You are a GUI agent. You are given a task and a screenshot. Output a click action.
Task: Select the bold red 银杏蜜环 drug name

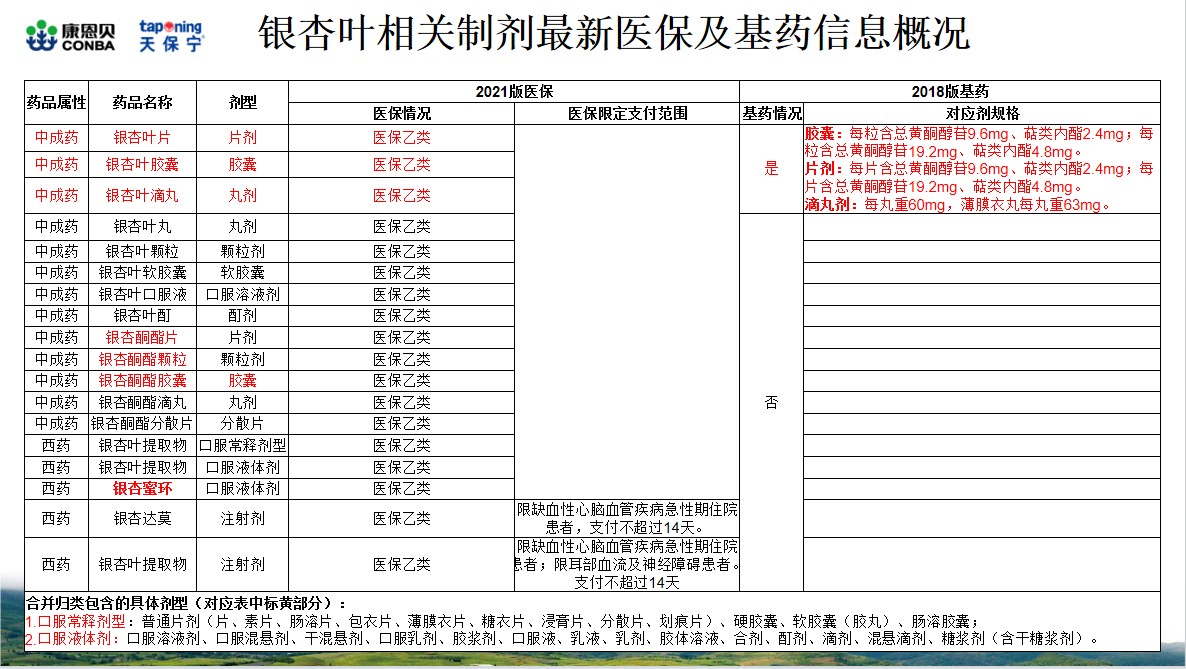point(142,489)
